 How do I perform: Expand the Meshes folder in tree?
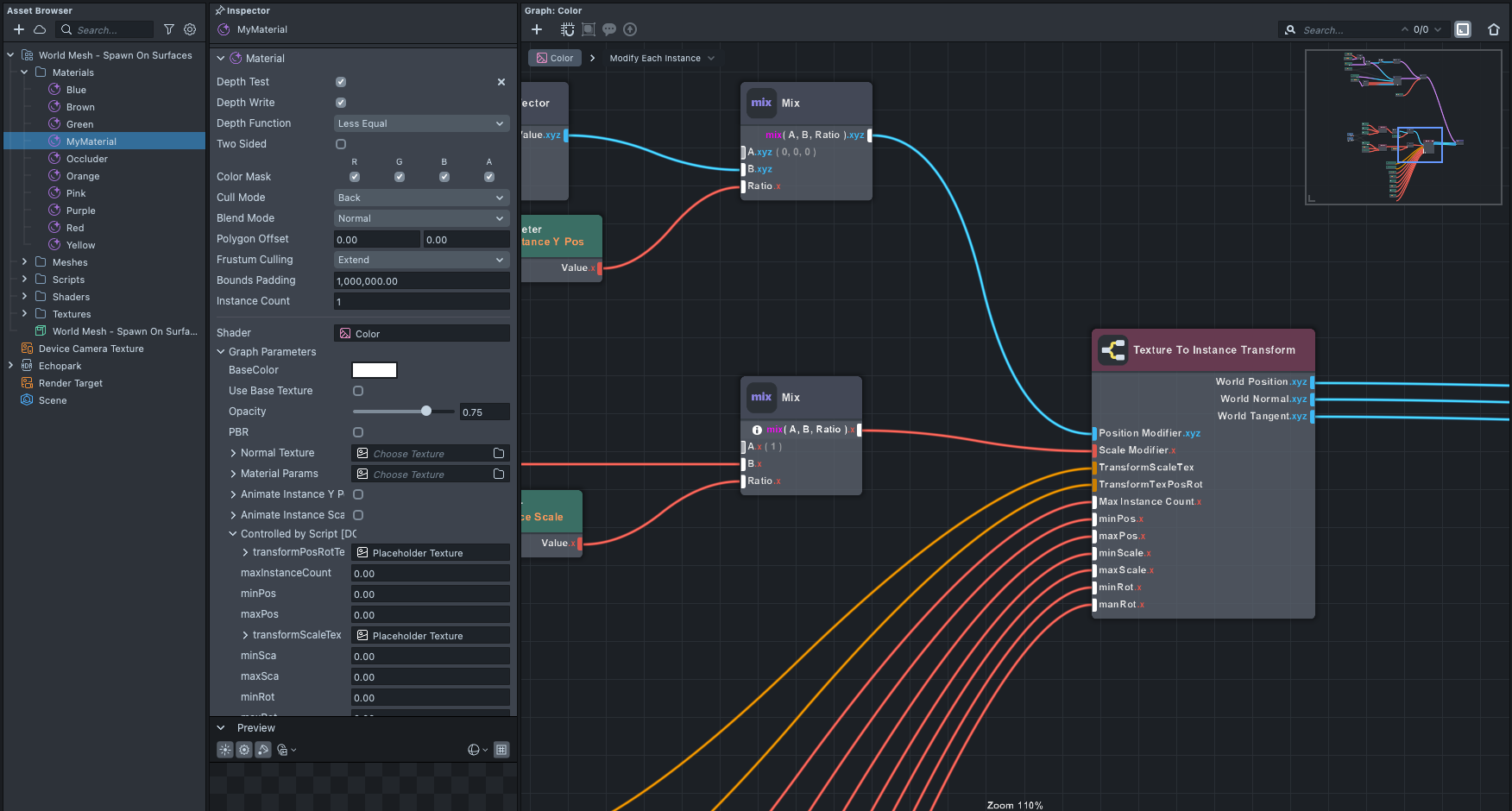(24, 262)
